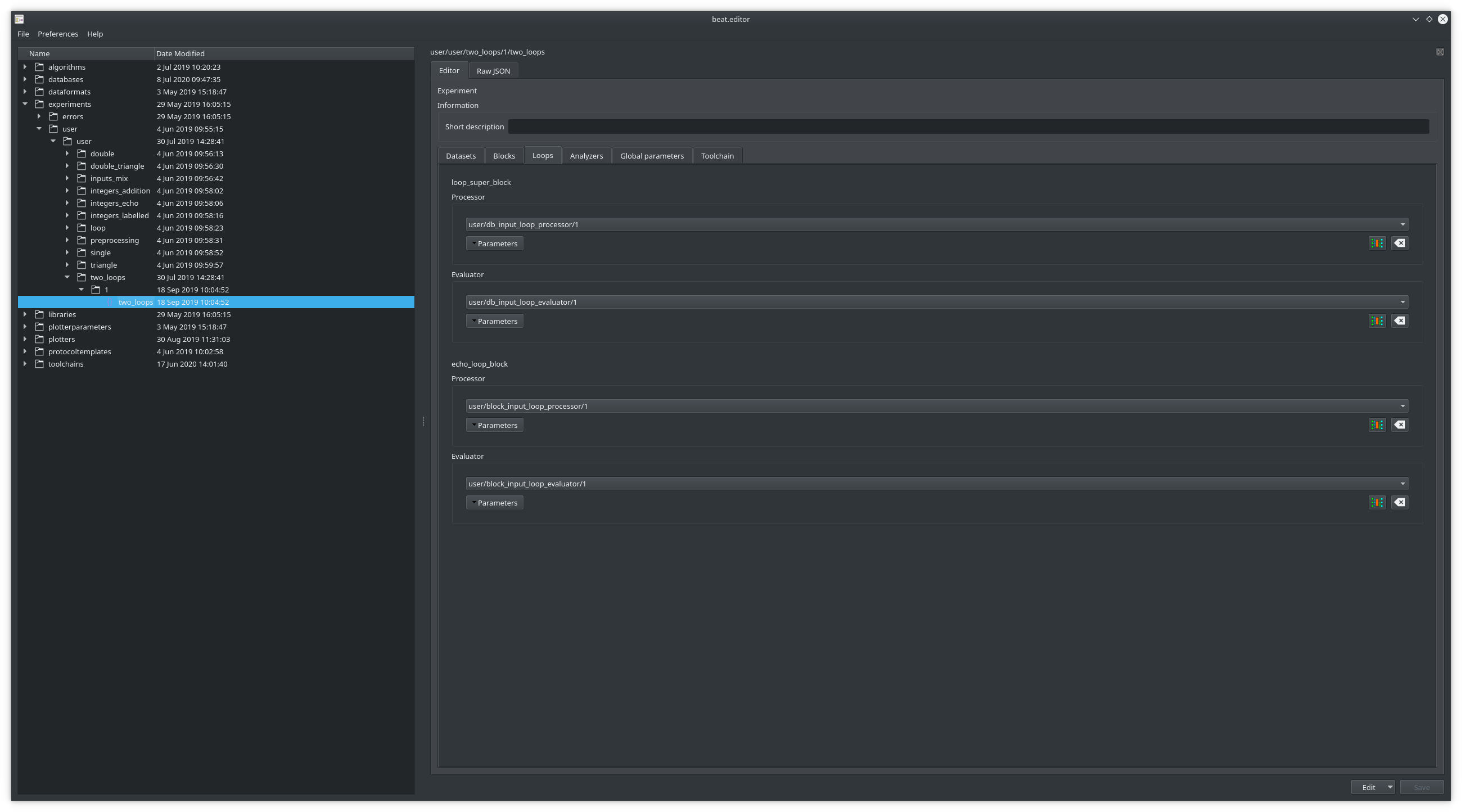Switch to the Raw JSON tab
Viewport: 1462px width, 812px height.
point(493,70)
